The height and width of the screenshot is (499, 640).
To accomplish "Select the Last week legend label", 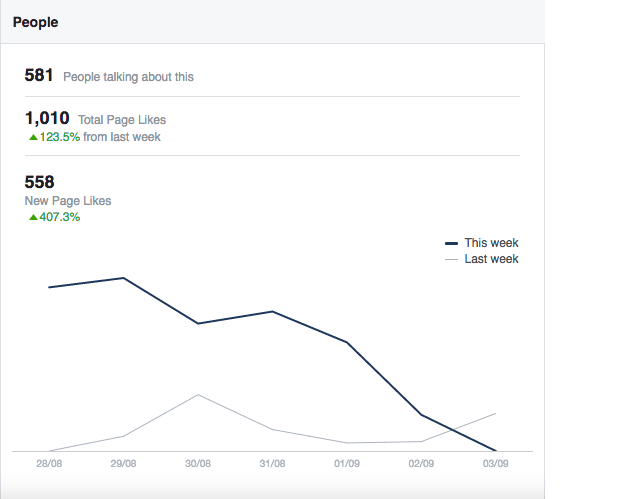I will (491, 259).
